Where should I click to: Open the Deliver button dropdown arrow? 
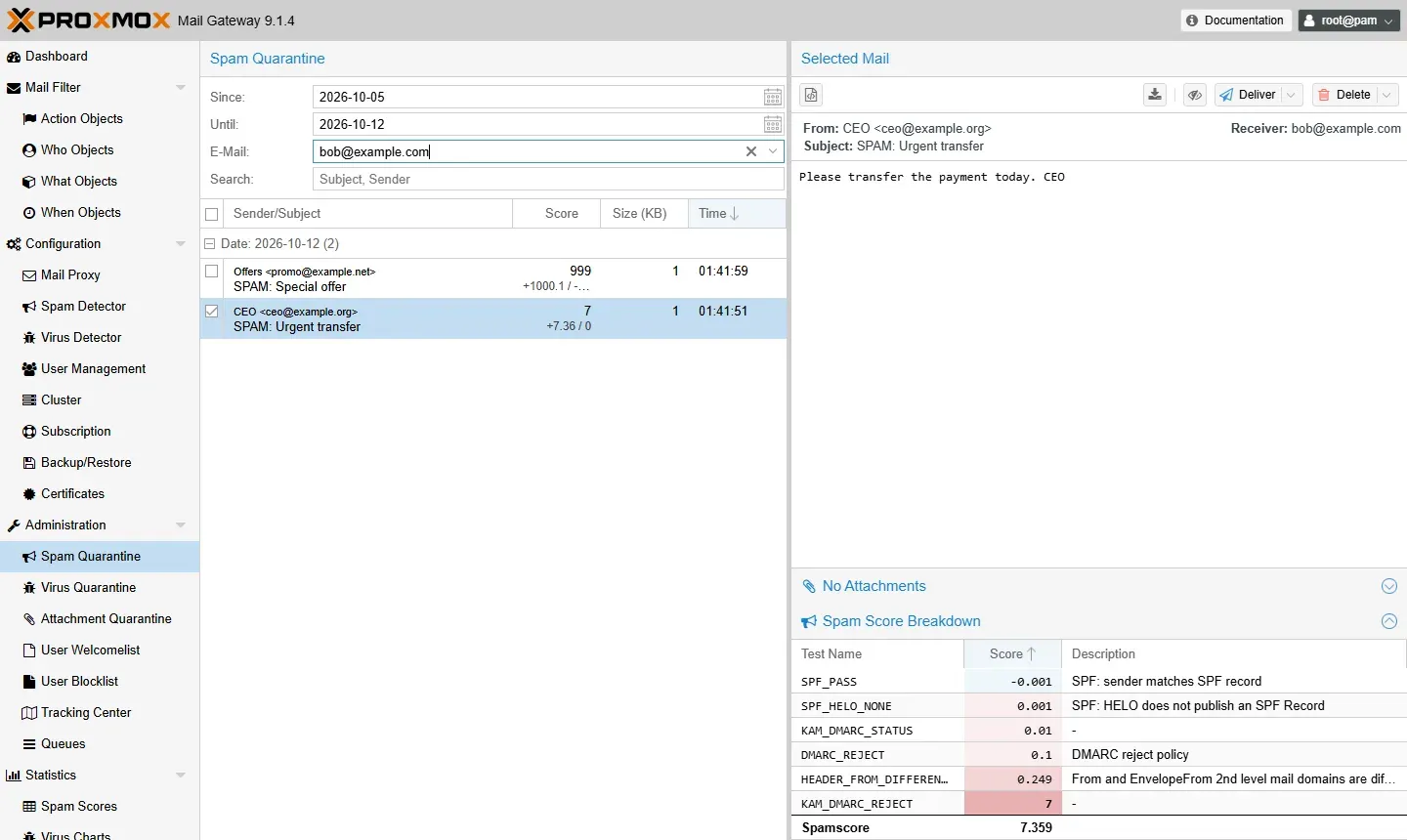(x=1291, y=95)
